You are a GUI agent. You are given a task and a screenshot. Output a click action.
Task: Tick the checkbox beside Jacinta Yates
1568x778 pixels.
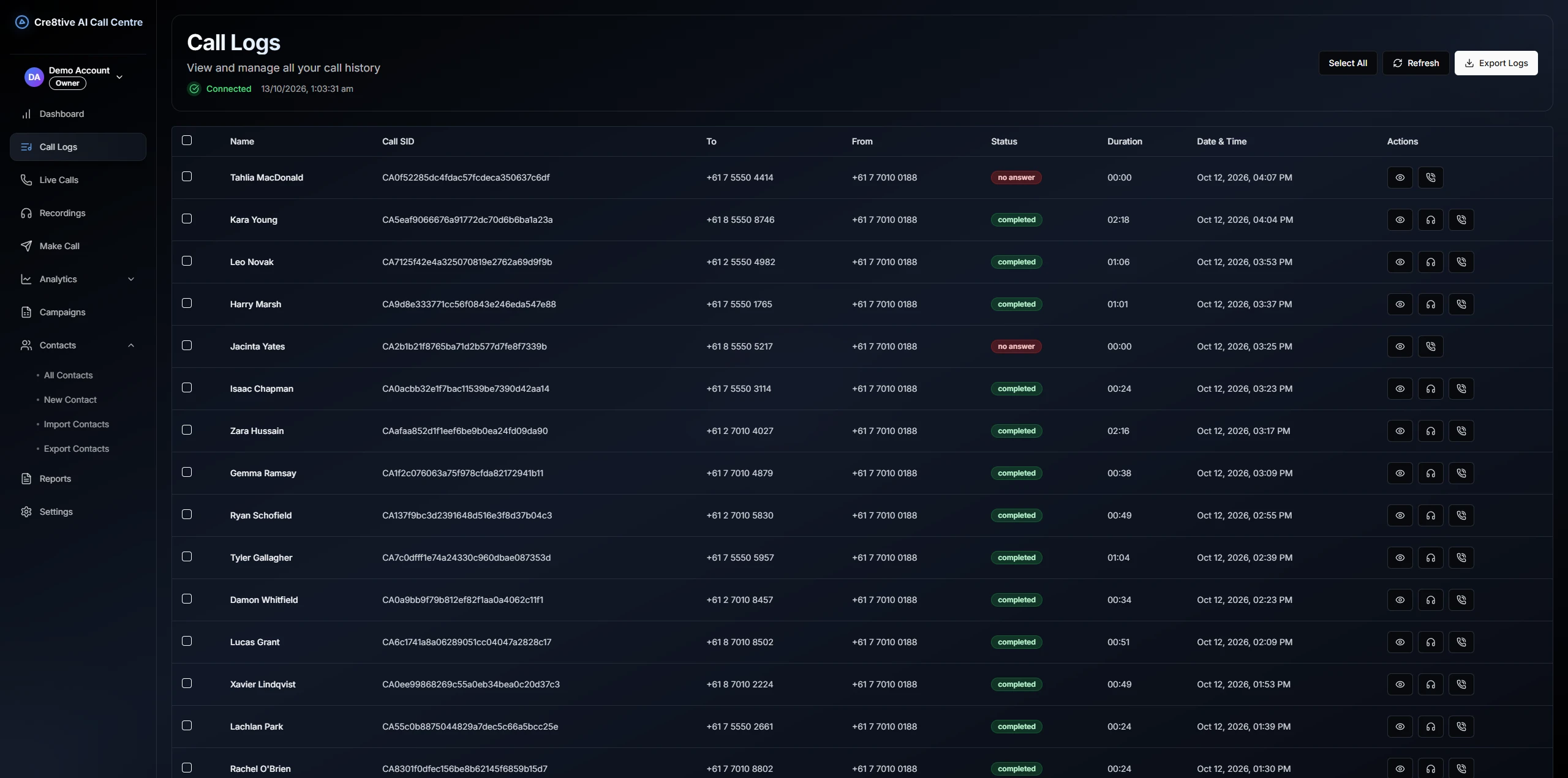coord(187,345)
